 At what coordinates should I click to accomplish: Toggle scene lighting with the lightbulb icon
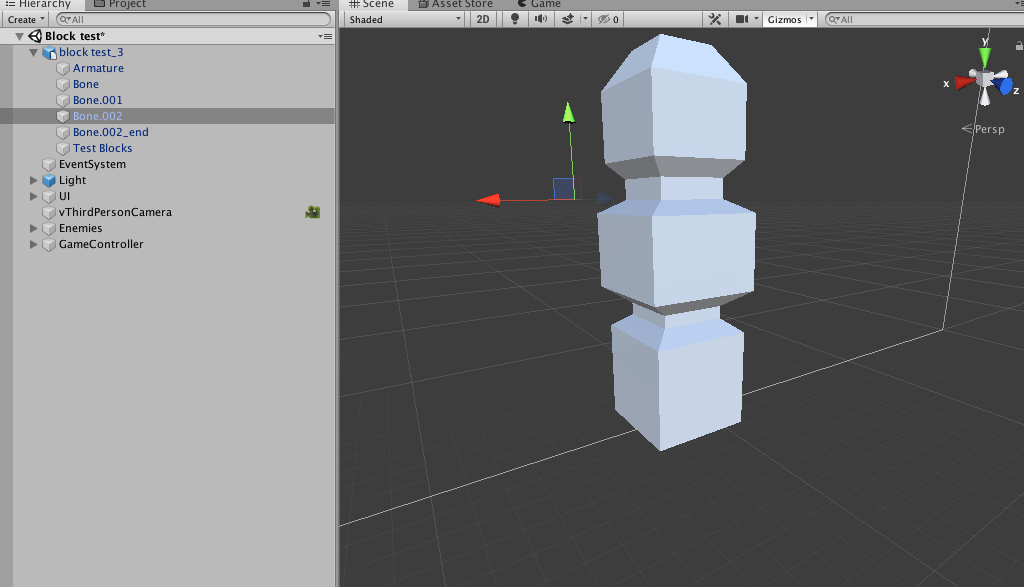tap(515, 19)
